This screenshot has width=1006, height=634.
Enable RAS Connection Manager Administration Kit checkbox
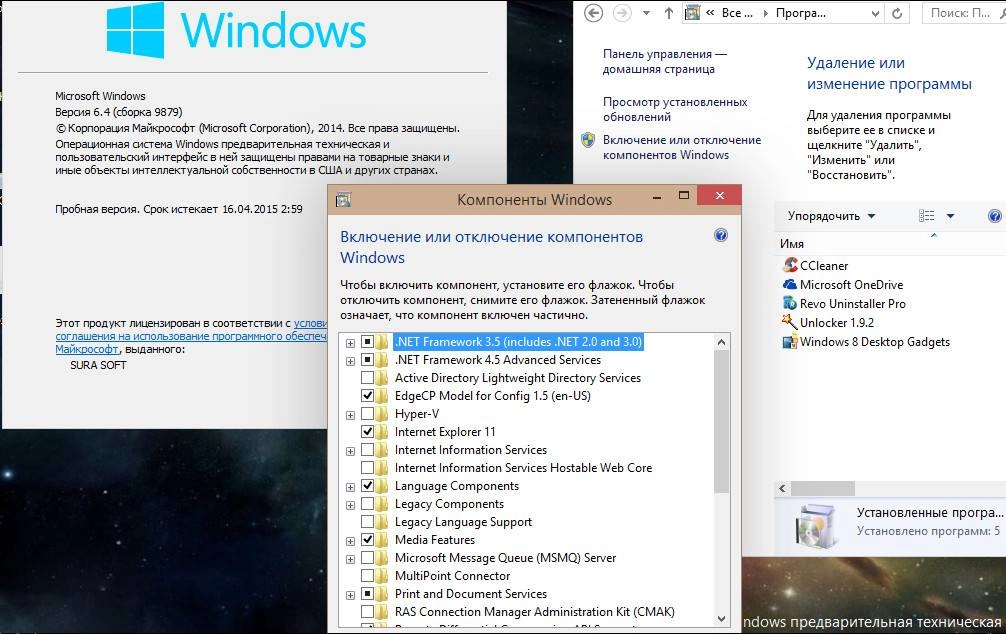tap(368, 612)
